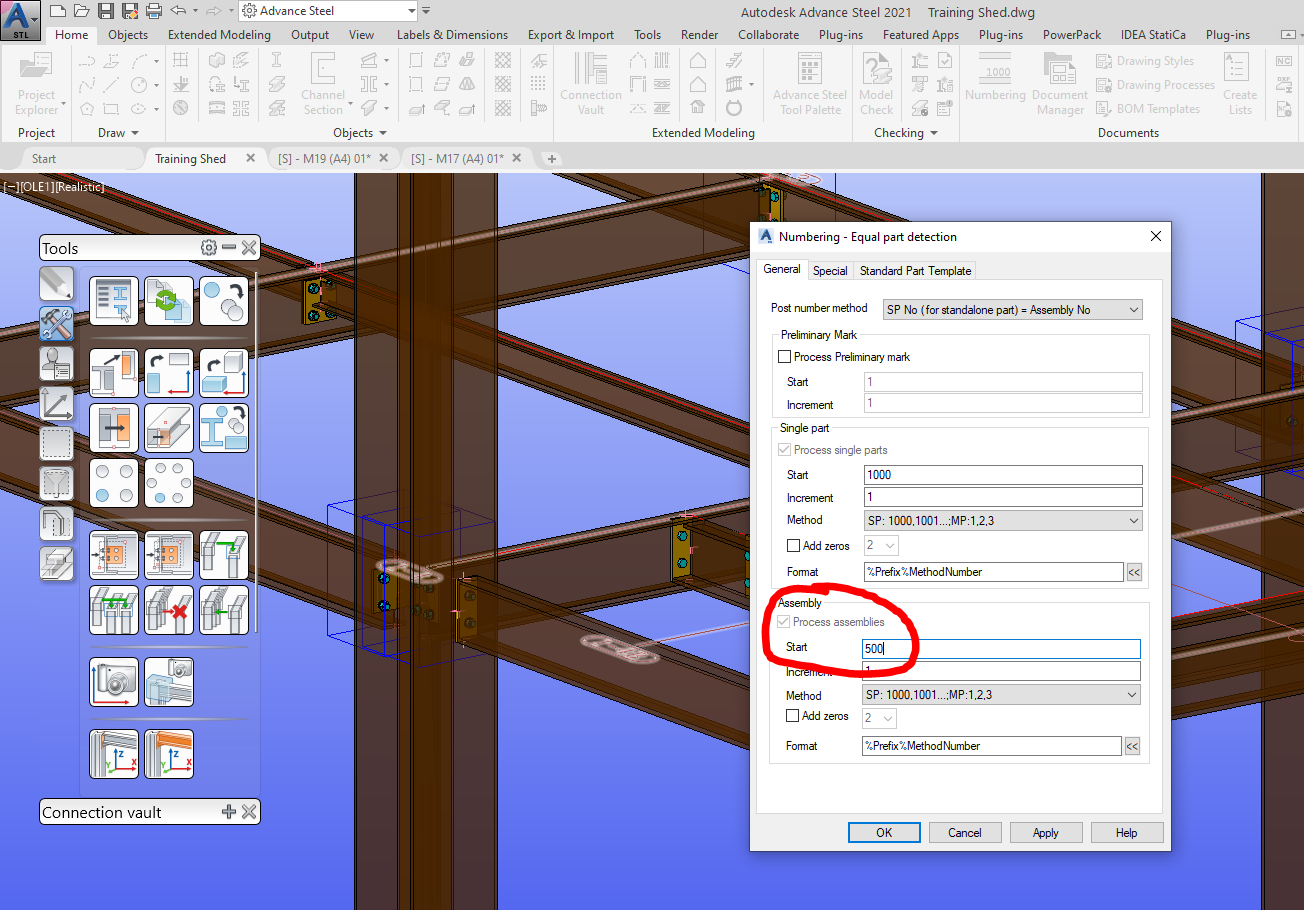Open the Connection Vault
The width and height of the screenshot is (1304, 910).
coord(590,84)
